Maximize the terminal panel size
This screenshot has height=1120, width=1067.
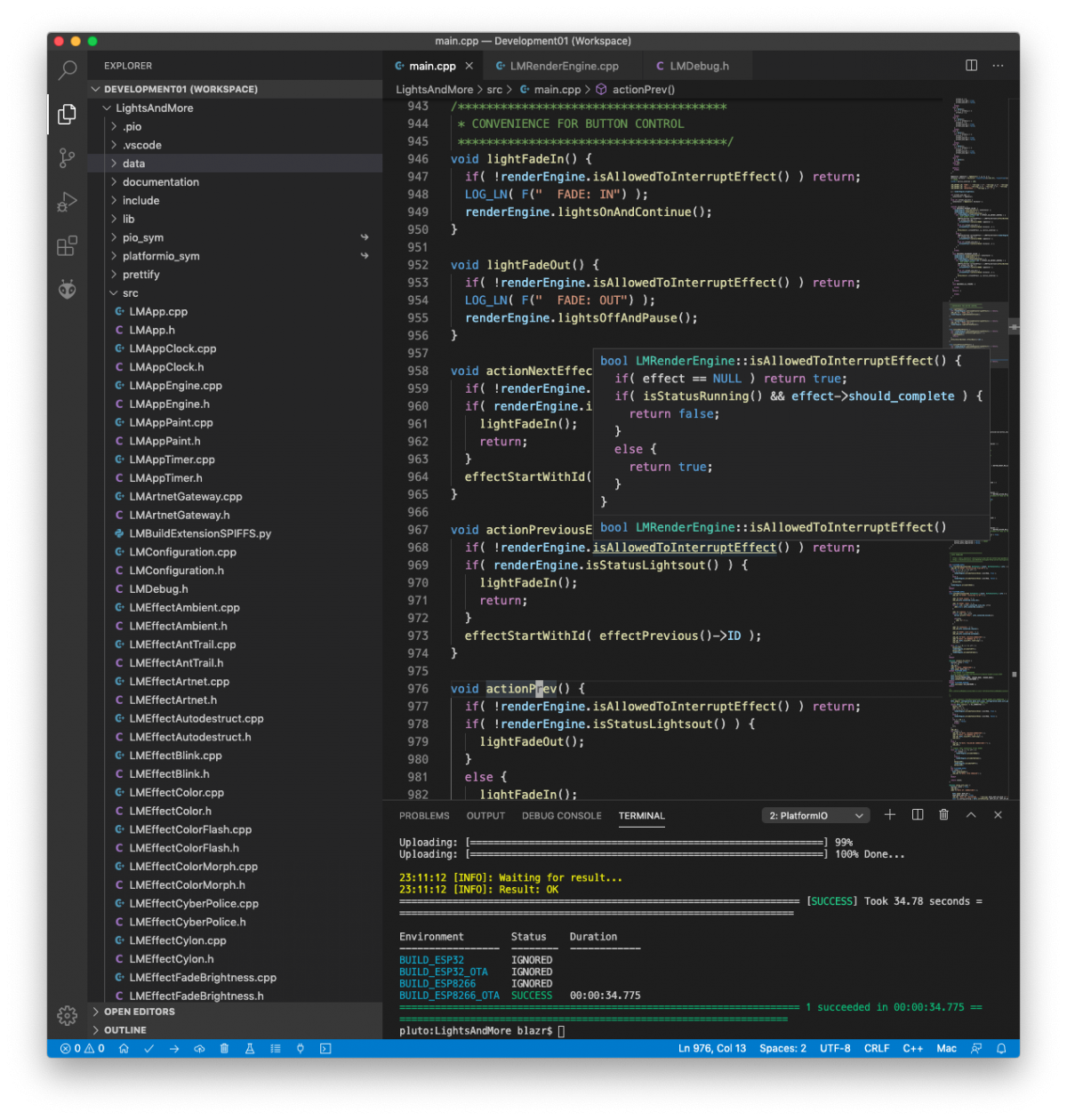(971, 815)
